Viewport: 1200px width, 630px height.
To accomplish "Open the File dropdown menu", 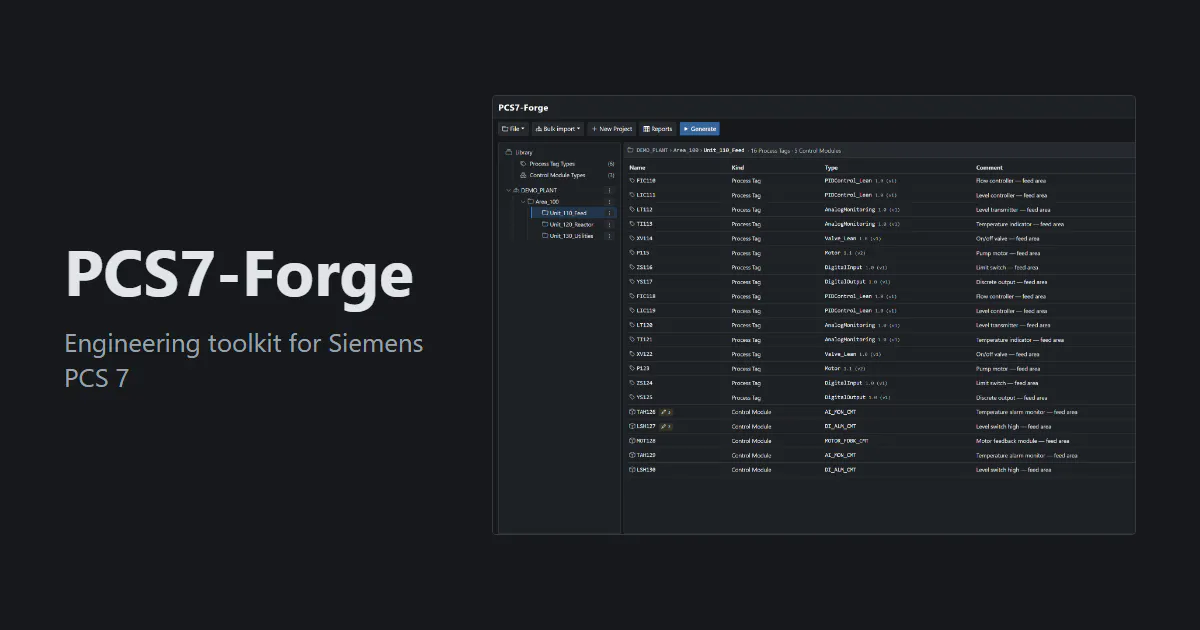I will click(513, 129).
